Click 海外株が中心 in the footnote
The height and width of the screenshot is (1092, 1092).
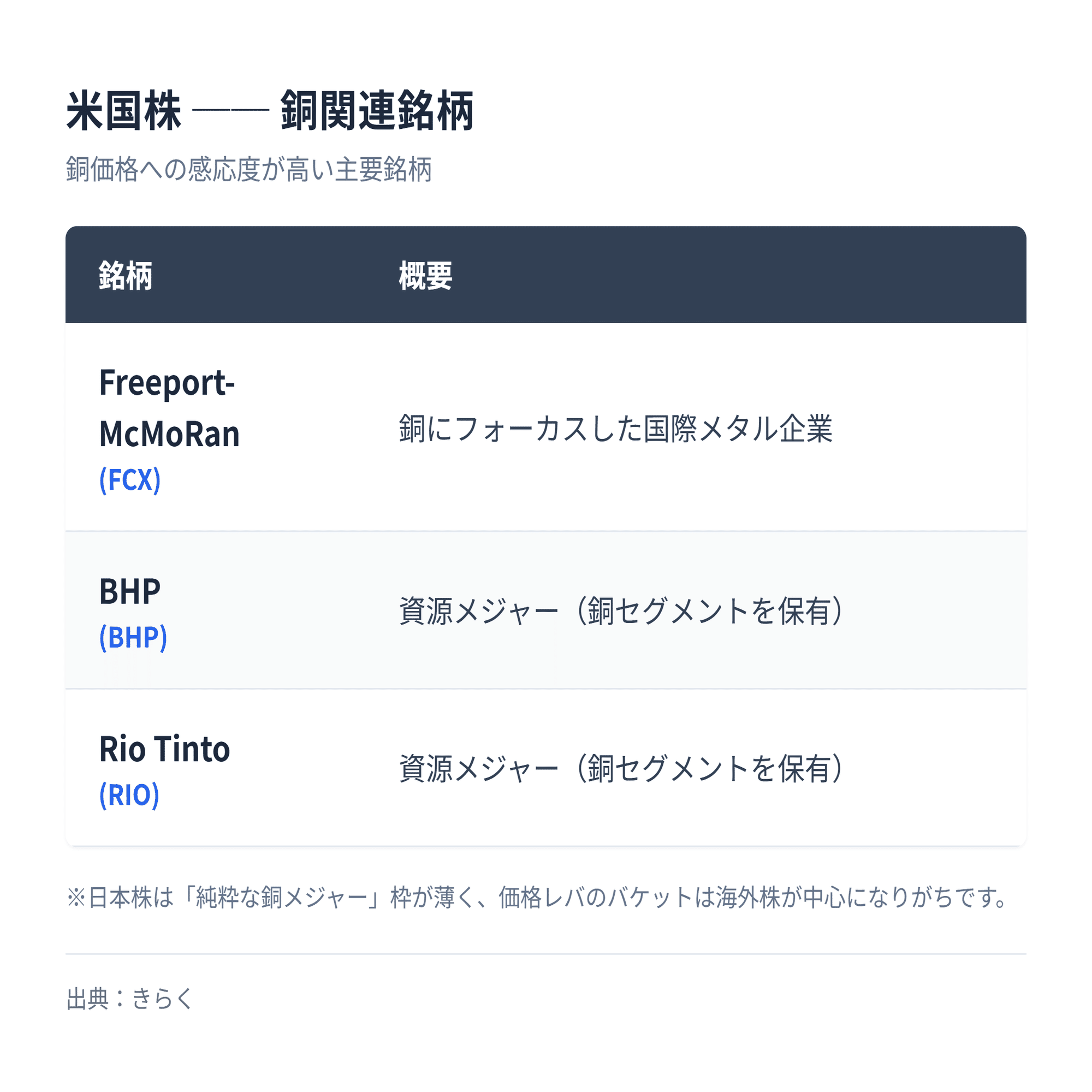[781, 897]
